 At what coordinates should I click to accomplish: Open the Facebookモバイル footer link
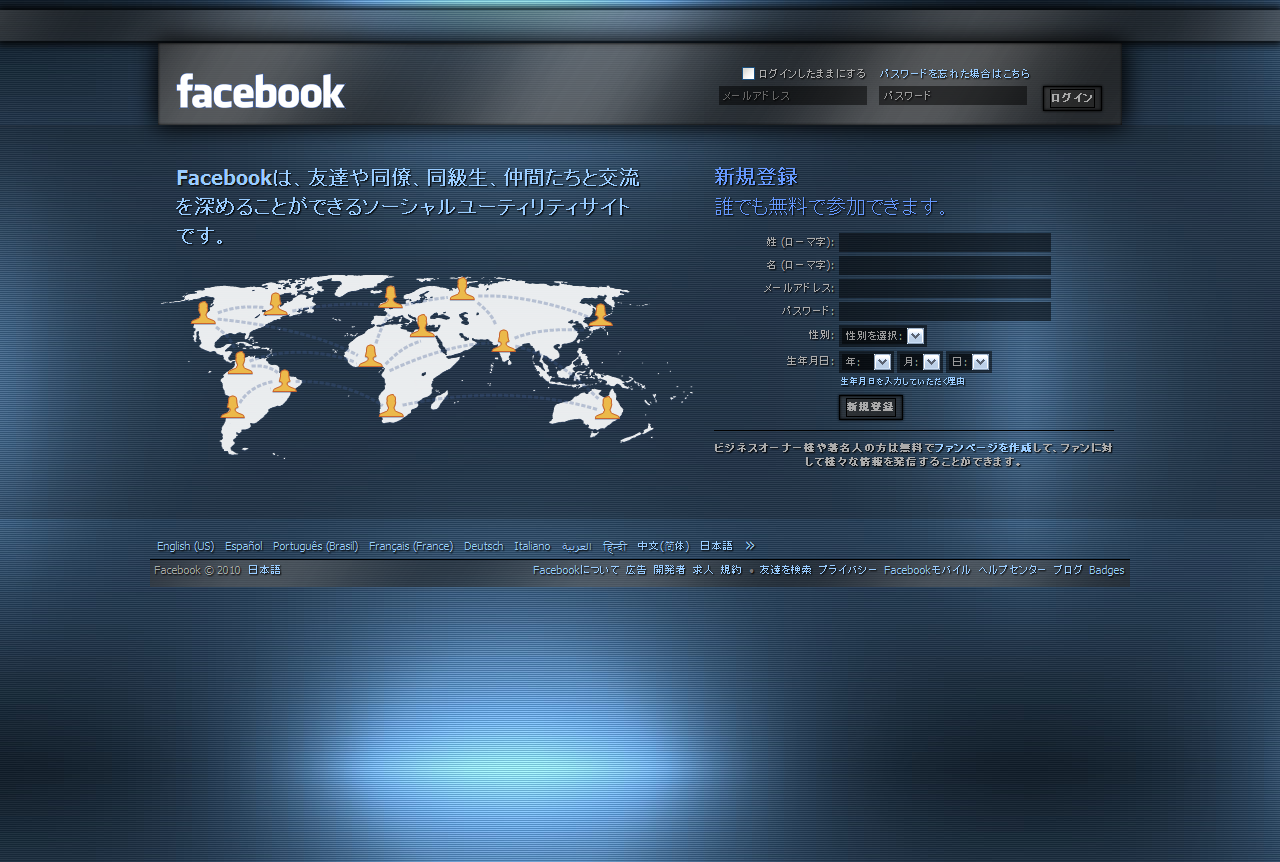tap(927, 570)
